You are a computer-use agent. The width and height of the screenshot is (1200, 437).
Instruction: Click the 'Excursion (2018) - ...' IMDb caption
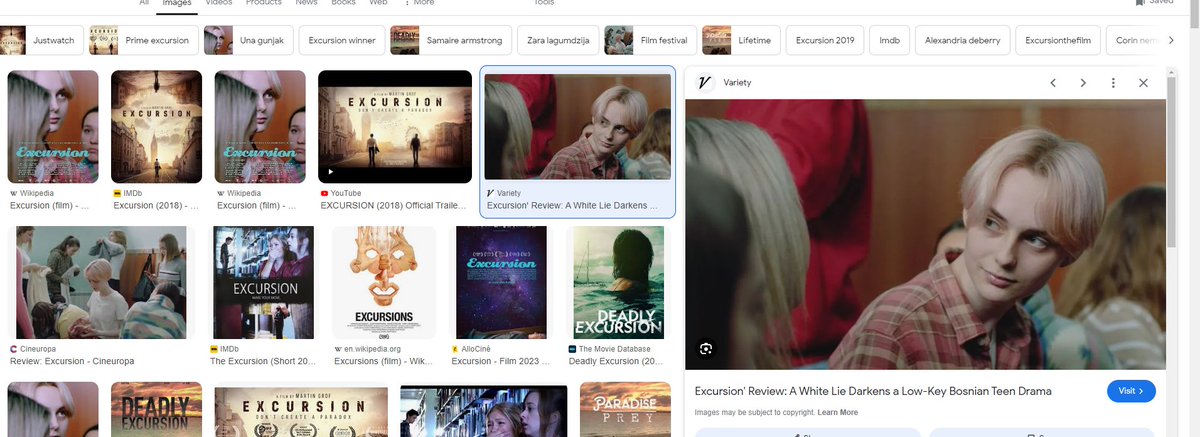coord(157,205)
